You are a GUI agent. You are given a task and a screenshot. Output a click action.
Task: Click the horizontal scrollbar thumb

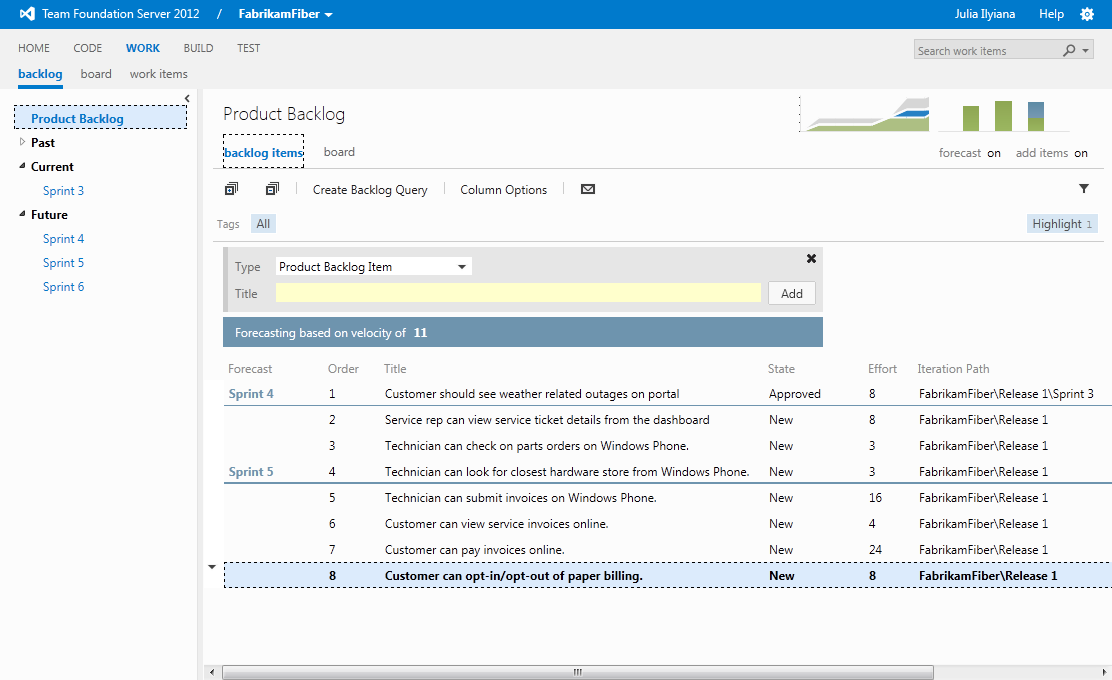[577, 672]
